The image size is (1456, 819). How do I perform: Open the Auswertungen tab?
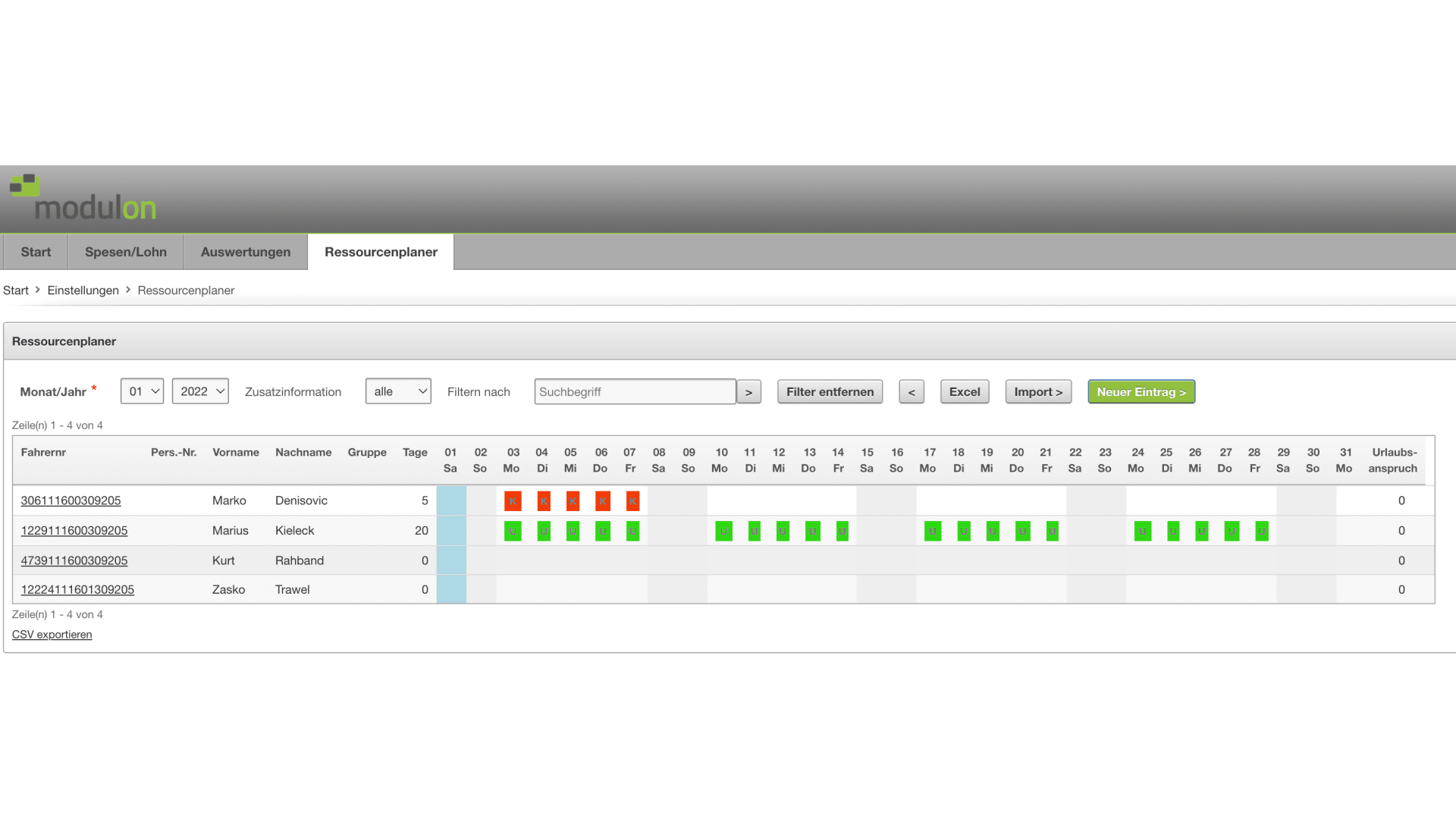246,252
